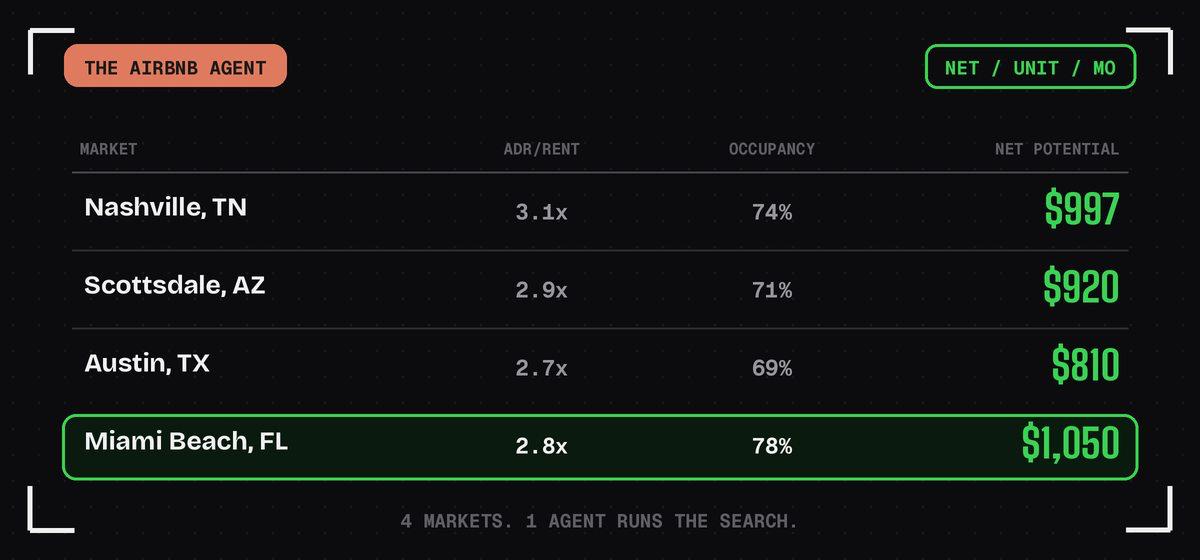Click the 4 MARKETS footer caption

599,521
